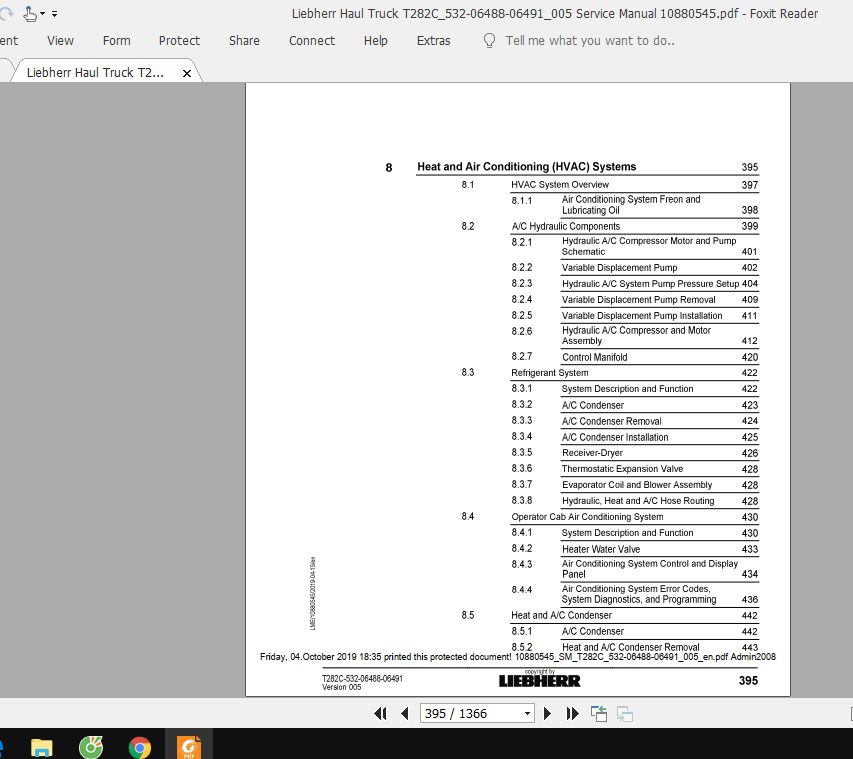Open the Share ribbon tab

pyautogui.click(x=244, y=41)
